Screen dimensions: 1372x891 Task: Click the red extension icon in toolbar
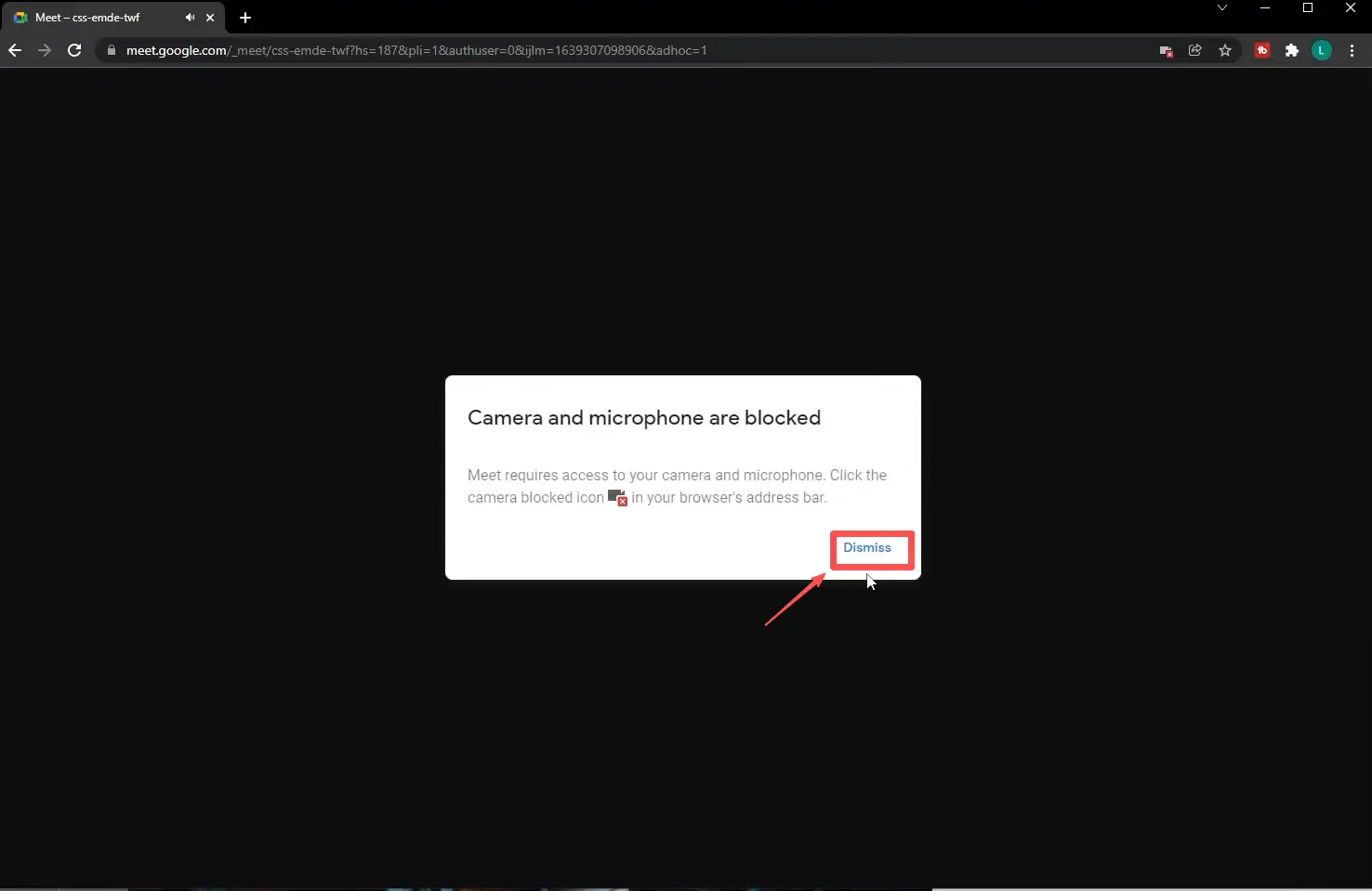coord(1262,51)
